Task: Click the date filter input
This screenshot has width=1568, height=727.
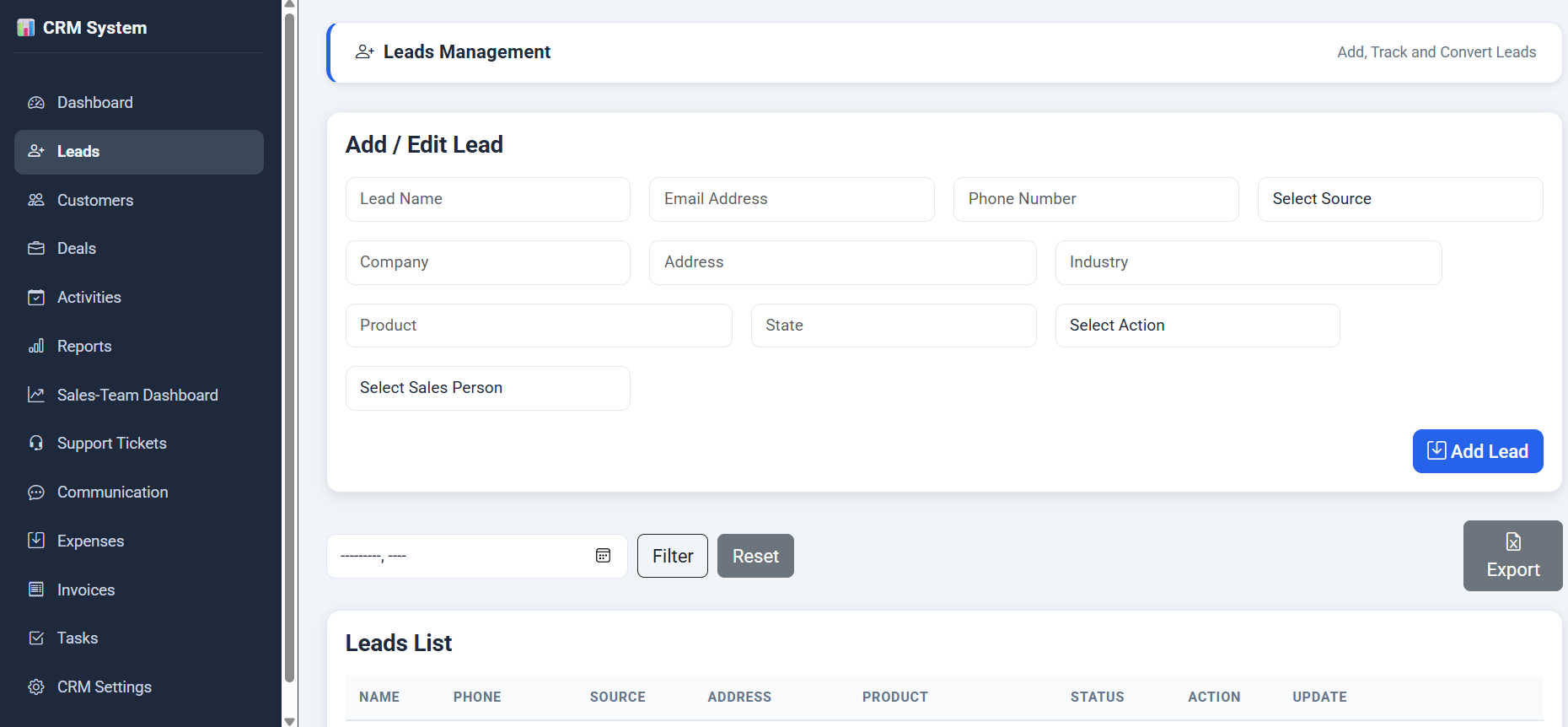Action: [477, 556]
